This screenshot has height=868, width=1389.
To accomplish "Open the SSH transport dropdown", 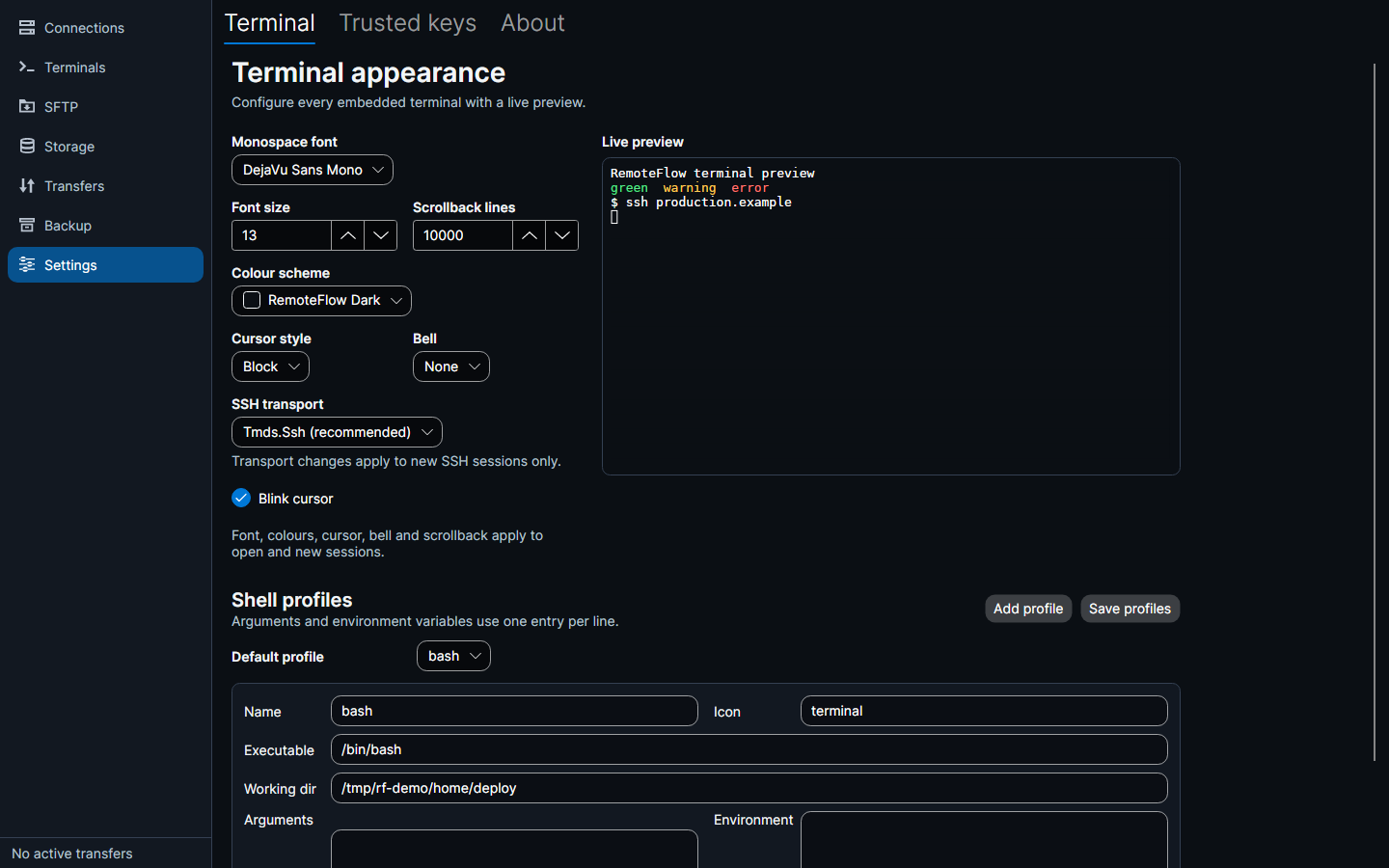I will click(x=337, y=432).
